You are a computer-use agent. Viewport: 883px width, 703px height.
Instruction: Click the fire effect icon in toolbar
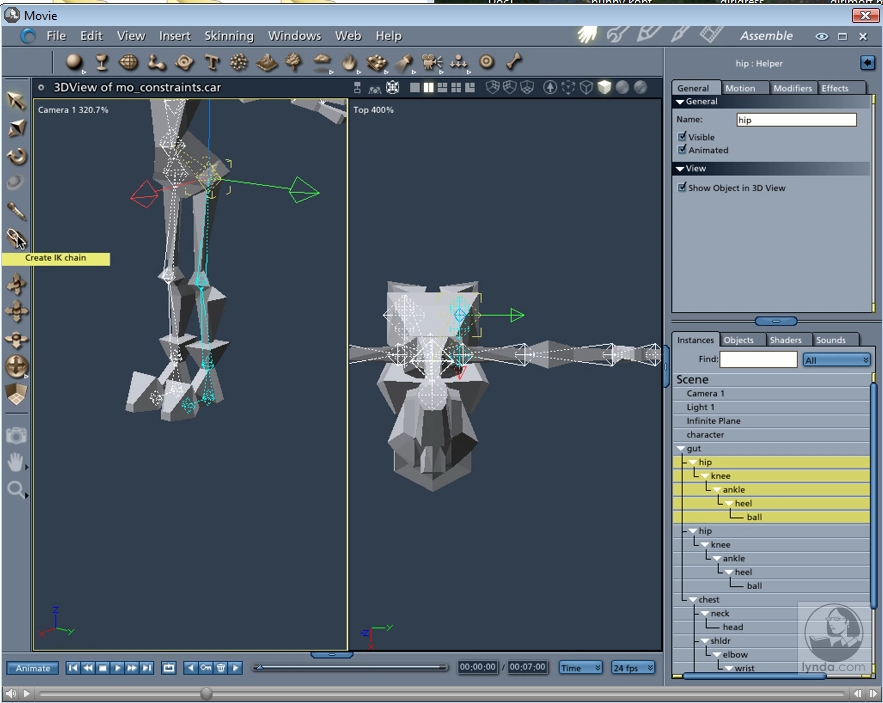pos(349,62)
